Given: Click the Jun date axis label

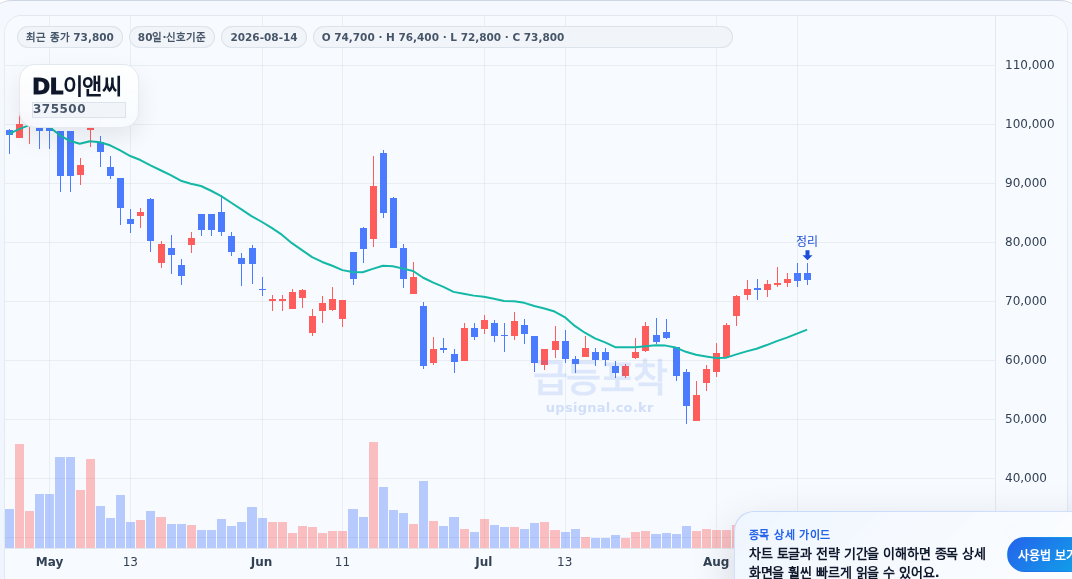Looking at the screenshot, I should pos(260,562).
